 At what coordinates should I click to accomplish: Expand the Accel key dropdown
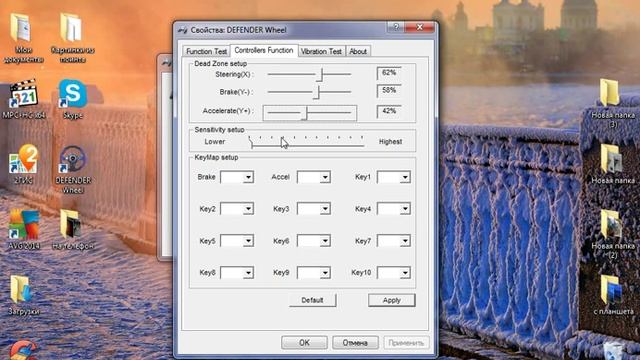coord(325,177)
